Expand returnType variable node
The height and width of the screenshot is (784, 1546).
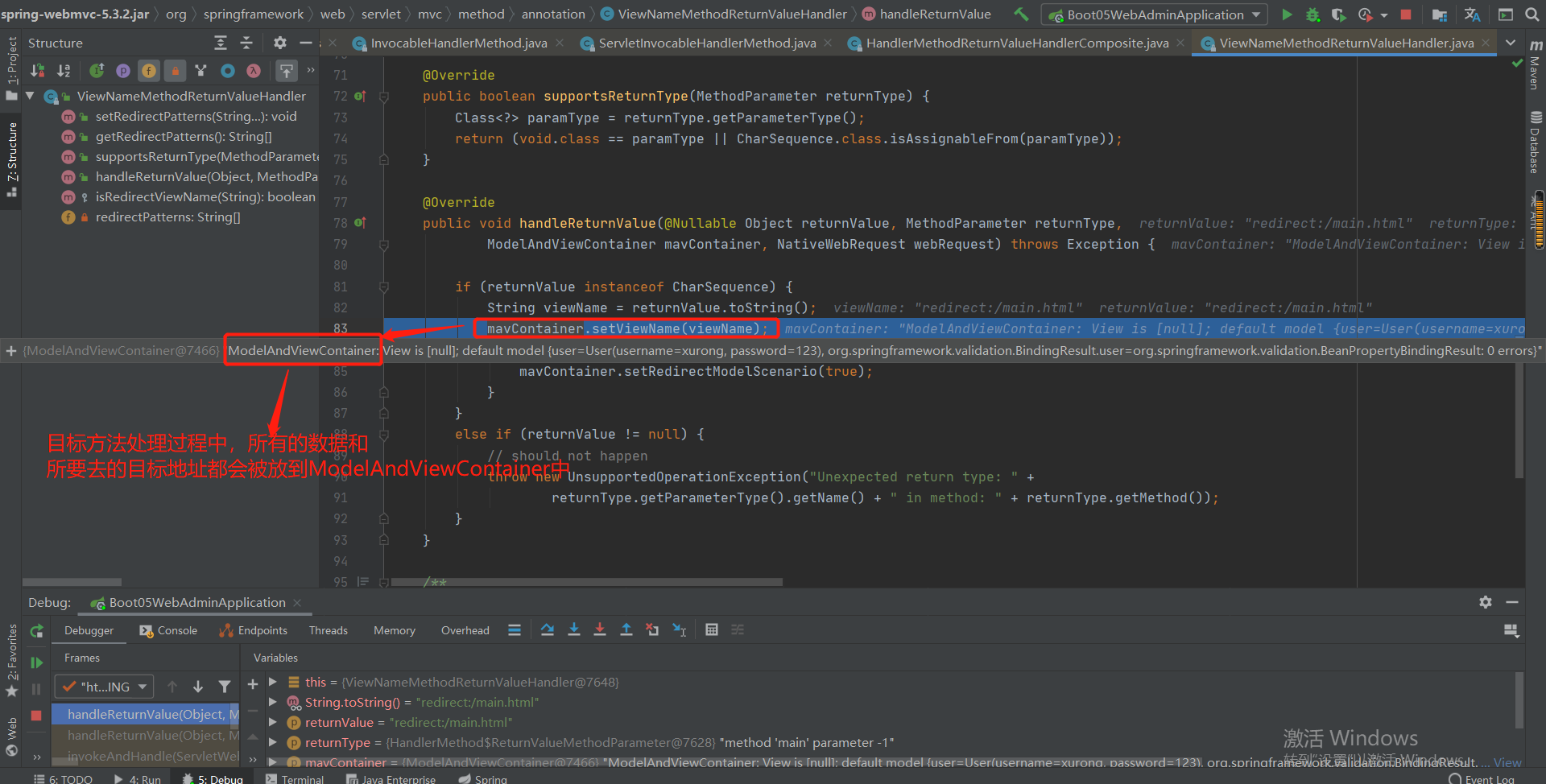(x=273, y=742)
